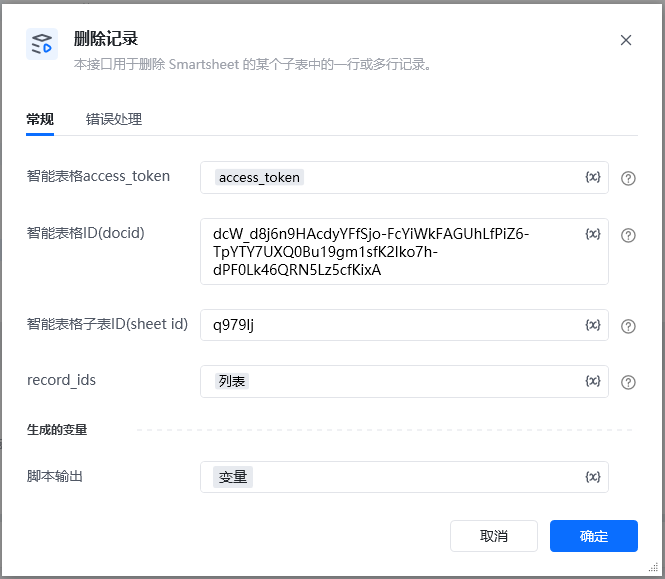Screen dimensions: 665x579
Task: Click the 取消 button
Action: pos(494,536)
